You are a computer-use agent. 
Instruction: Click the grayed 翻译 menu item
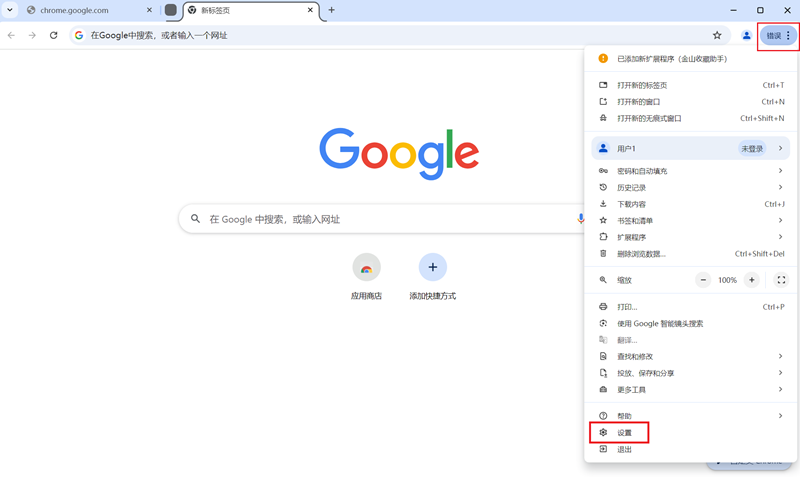coord(691,340)
